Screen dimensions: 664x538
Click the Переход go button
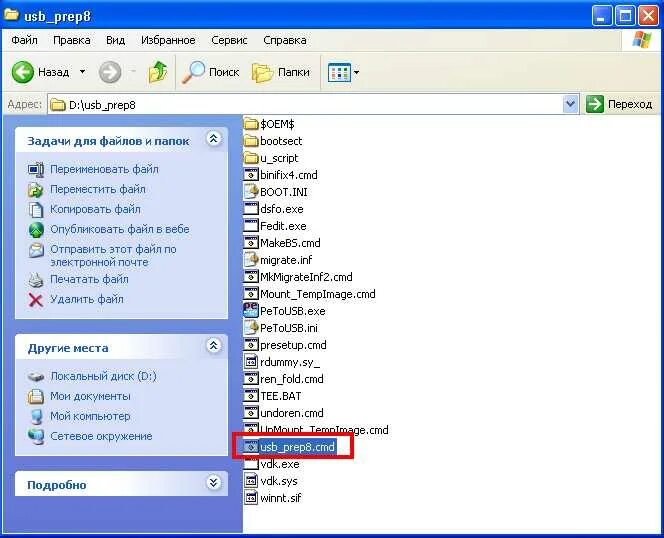click(619, 104)
